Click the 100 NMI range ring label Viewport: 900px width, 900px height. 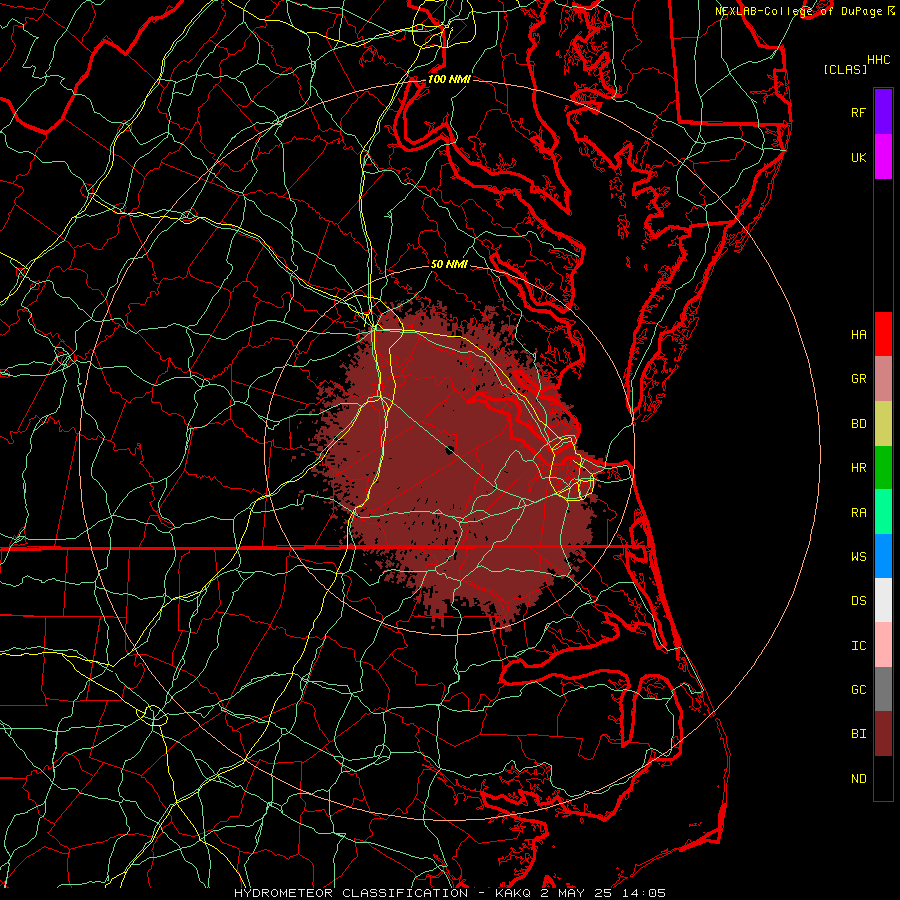click(x=449, y=79)
